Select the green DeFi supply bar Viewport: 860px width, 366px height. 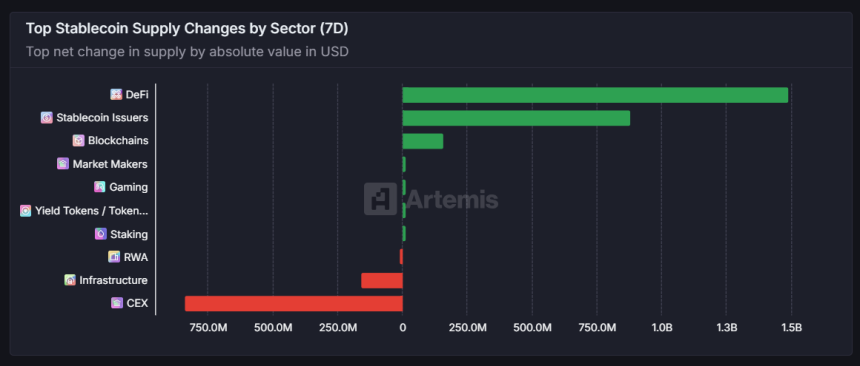[x=595, y=95]
